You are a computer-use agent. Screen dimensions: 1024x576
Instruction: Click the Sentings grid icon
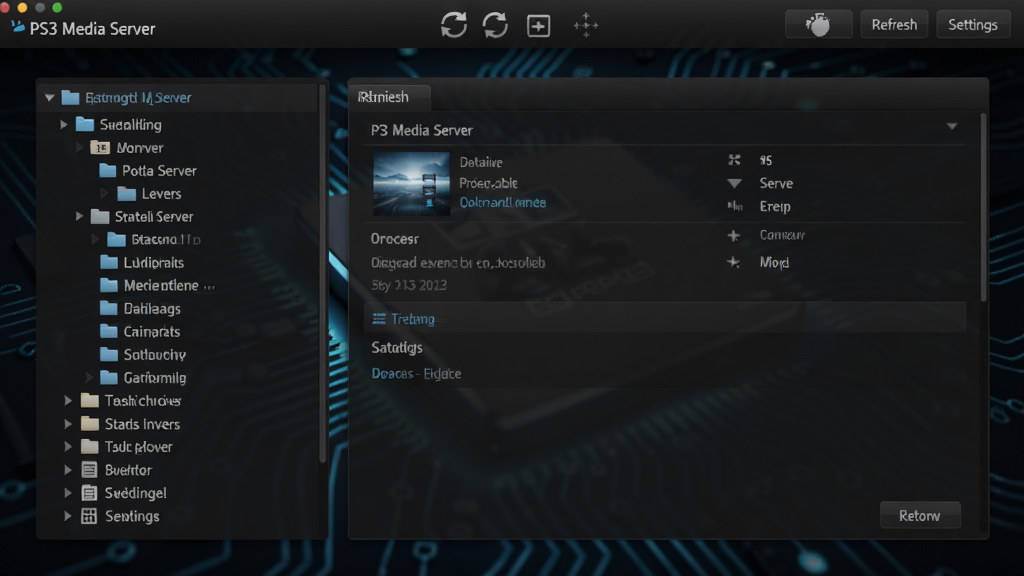click(x=89, y=516)
